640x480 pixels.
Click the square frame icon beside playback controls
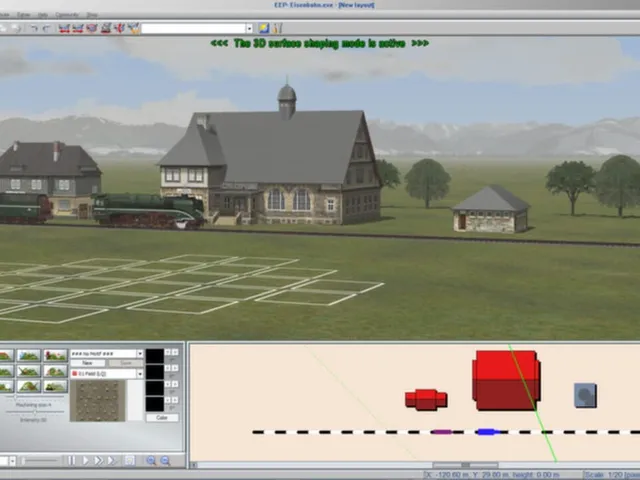[x=130, y=460]
